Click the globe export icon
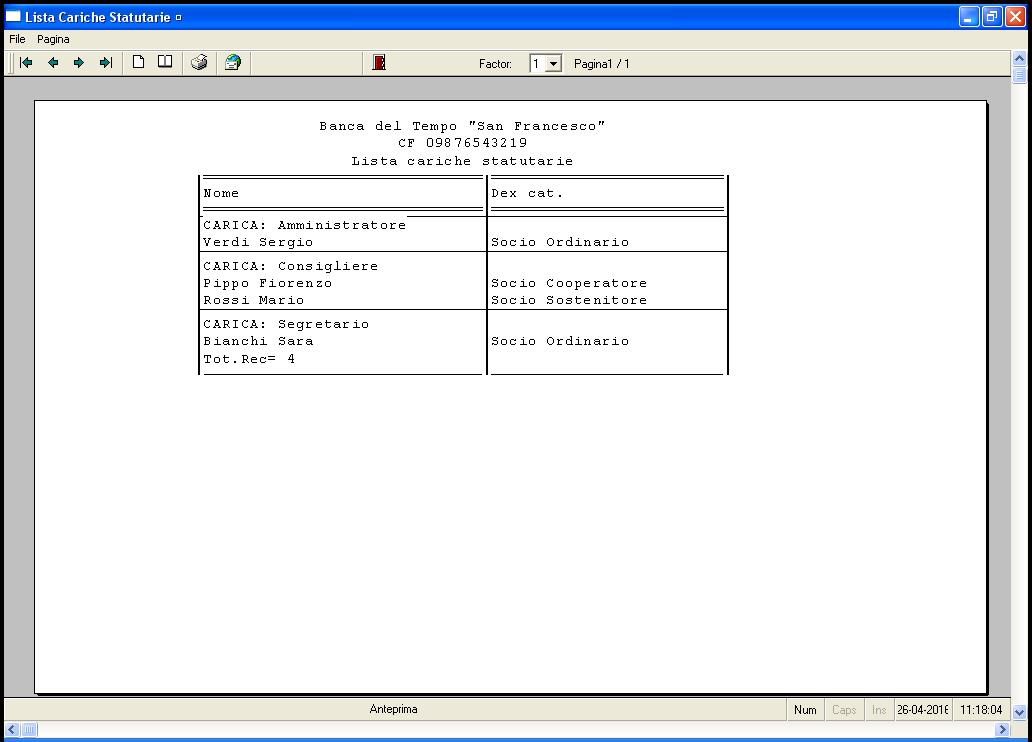The height and width of the screenshot is (742, 1032). 233,63
